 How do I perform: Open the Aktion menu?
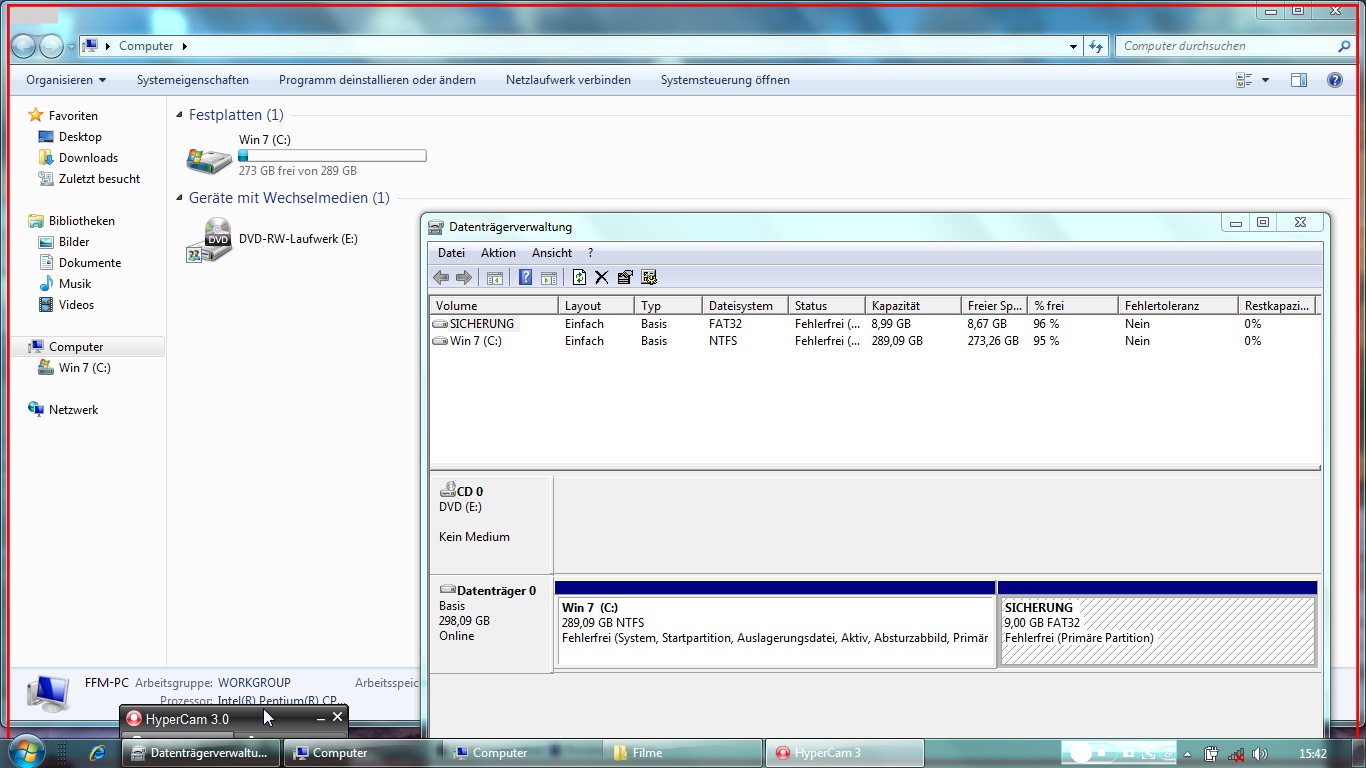(498, 253)
